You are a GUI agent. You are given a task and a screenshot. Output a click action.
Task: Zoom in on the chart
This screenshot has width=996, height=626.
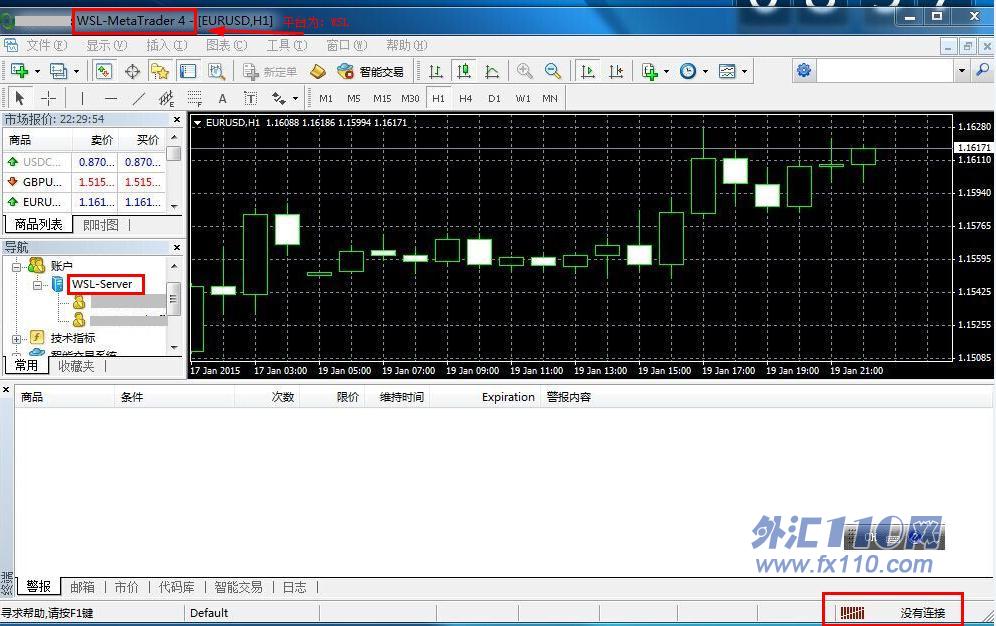point(525,71)
